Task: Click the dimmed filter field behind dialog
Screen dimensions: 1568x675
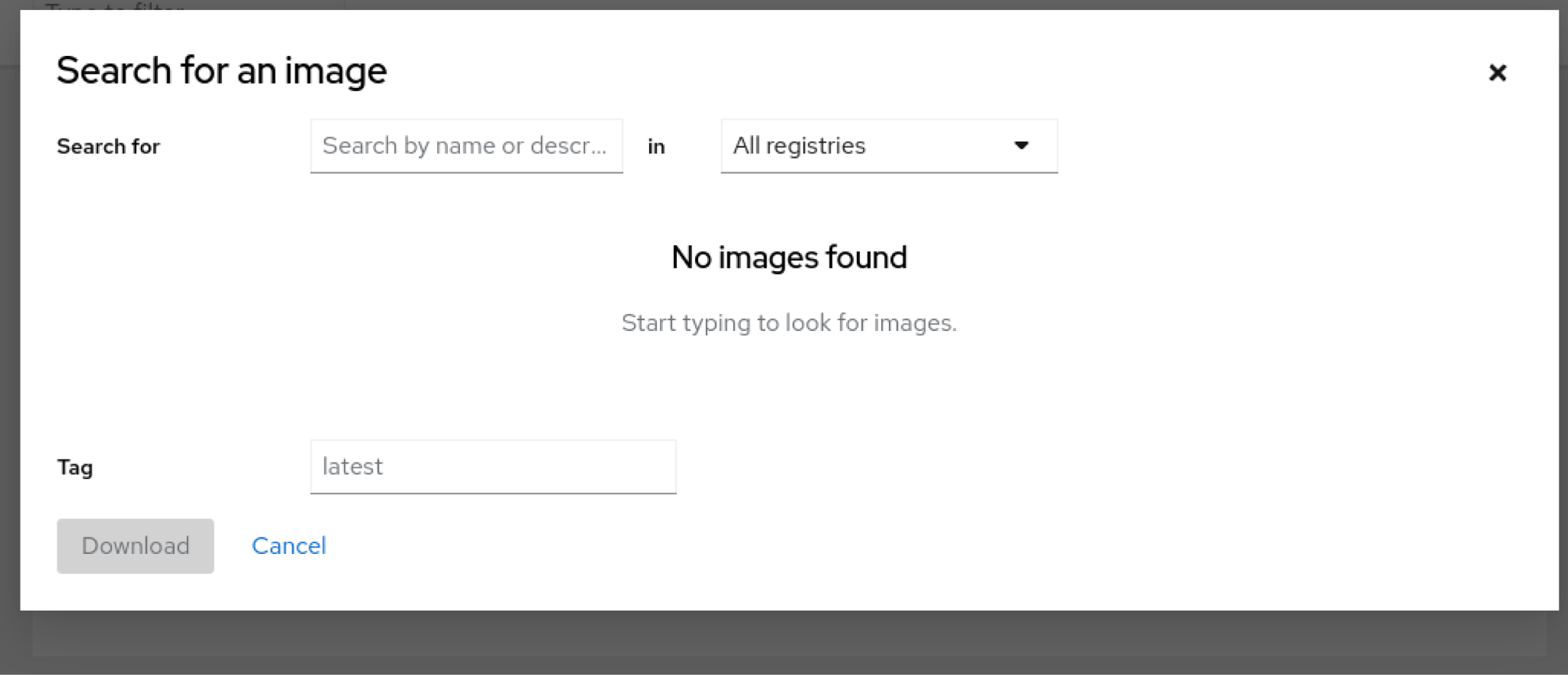Action: point(184,5)
